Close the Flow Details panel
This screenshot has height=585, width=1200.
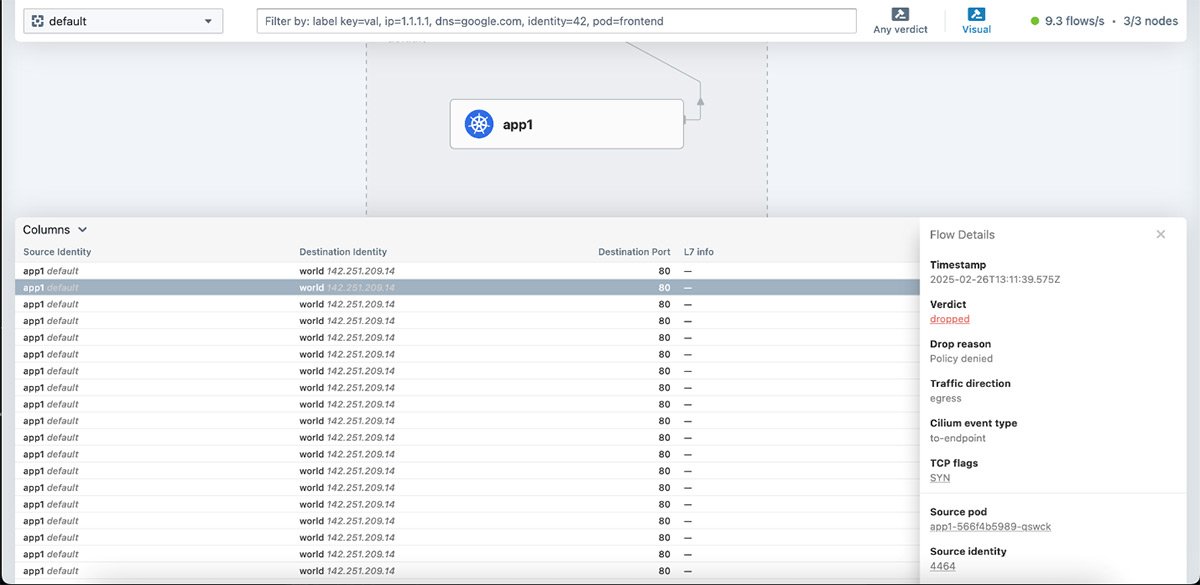tap(1160, 234)
